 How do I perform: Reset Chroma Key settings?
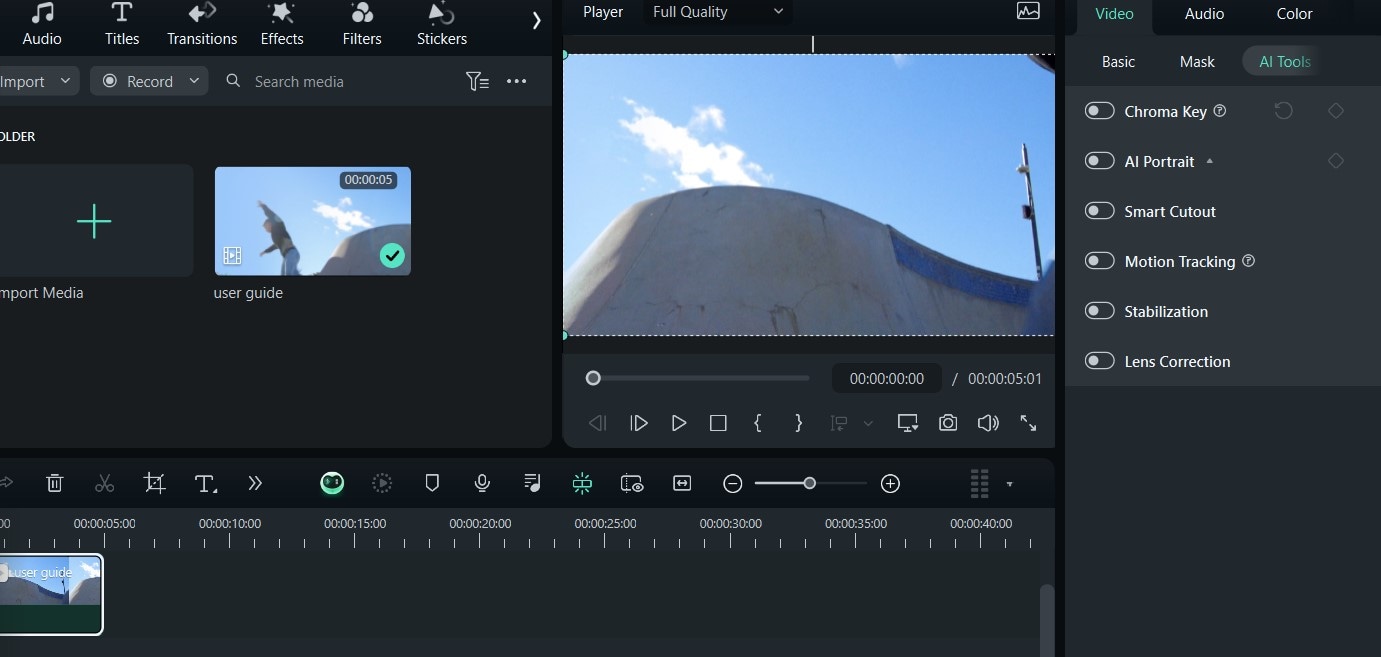click(1284, 111)
